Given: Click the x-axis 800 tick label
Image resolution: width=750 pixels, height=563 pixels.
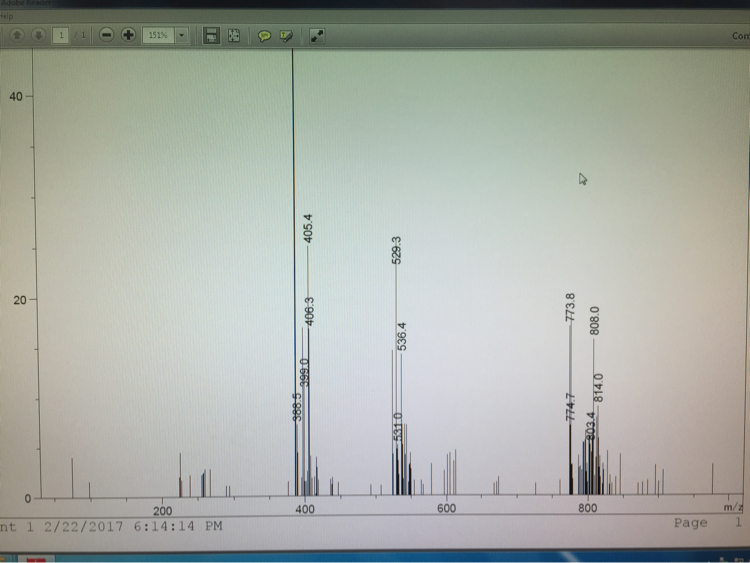Looking at the screenshot, I should coord(587,508).
